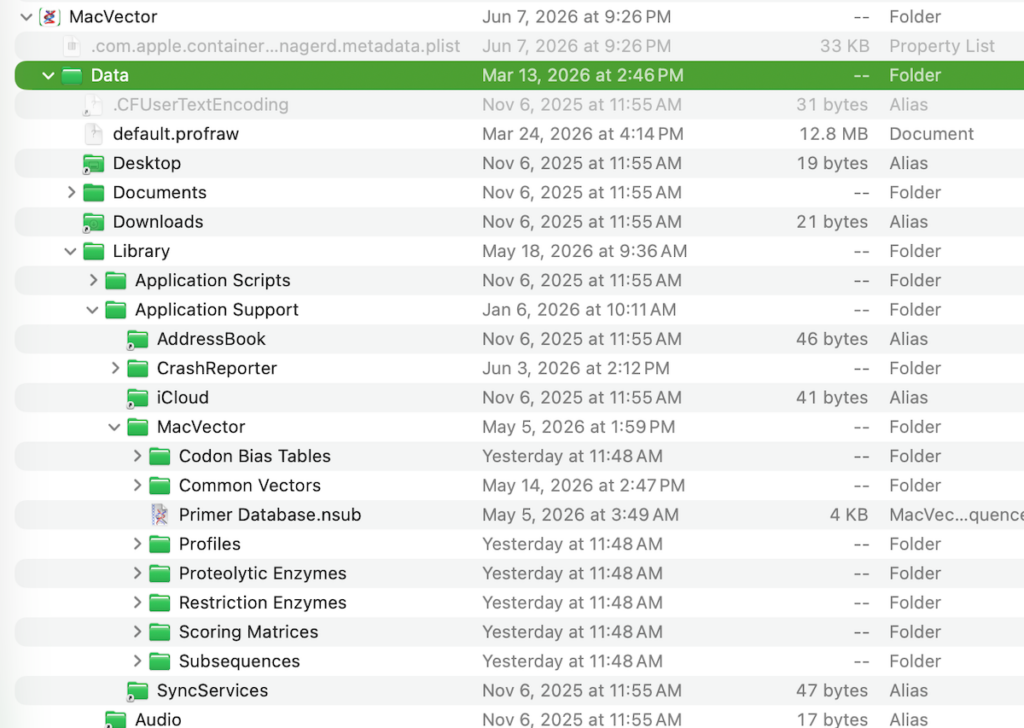Select the Proteolytic Enzymes name
This screenshot has width=1024, height=728.
pyautogui.click(x=263, y=574)
